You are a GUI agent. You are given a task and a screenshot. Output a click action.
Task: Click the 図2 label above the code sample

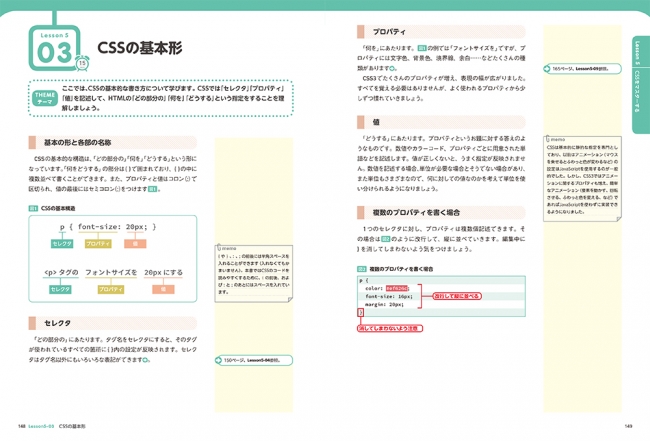click(x=362, y=269)
